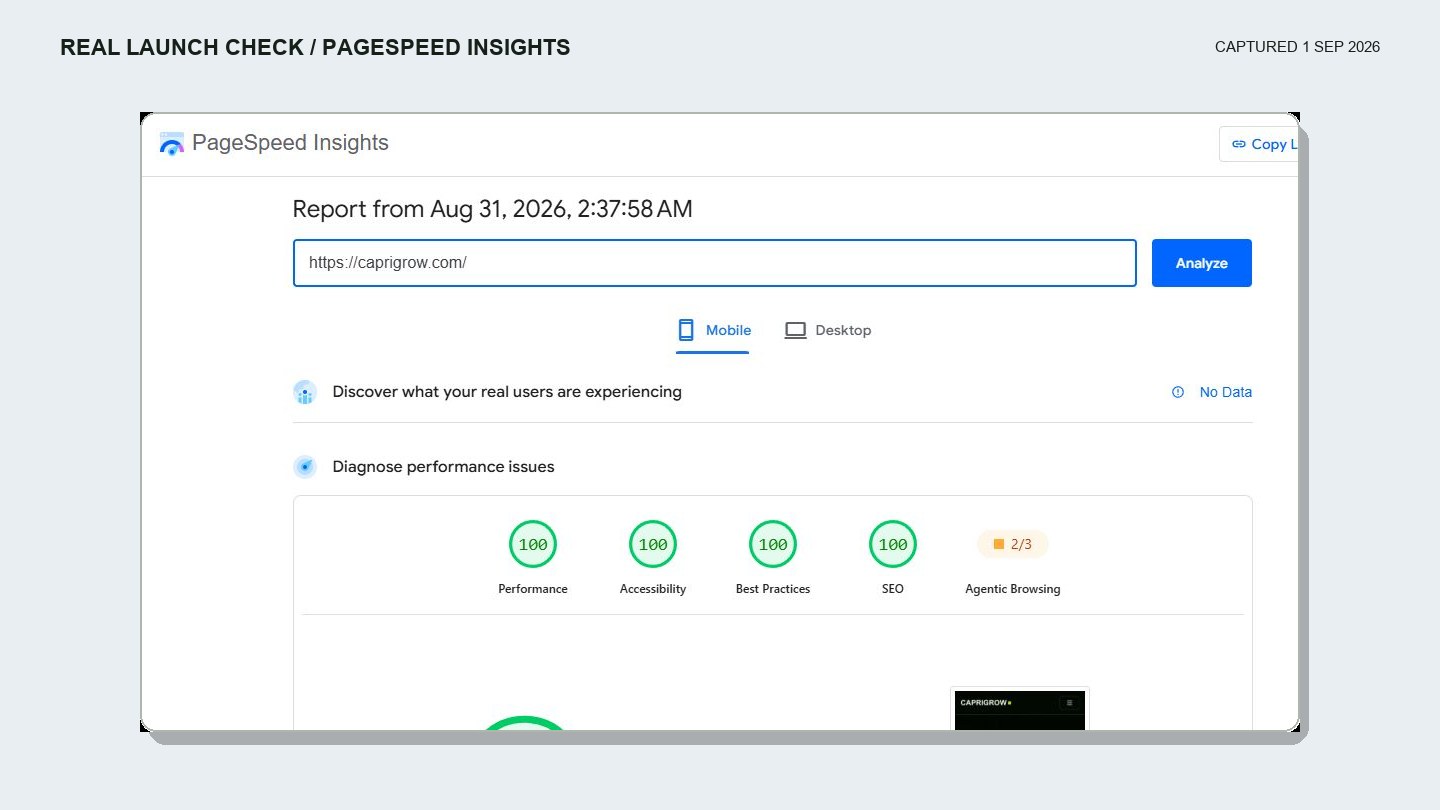The width and height of the screenshot is (1440, 810).
Task: Click the PageSpeed Insights title text
Action: click(x=290, y=143)
